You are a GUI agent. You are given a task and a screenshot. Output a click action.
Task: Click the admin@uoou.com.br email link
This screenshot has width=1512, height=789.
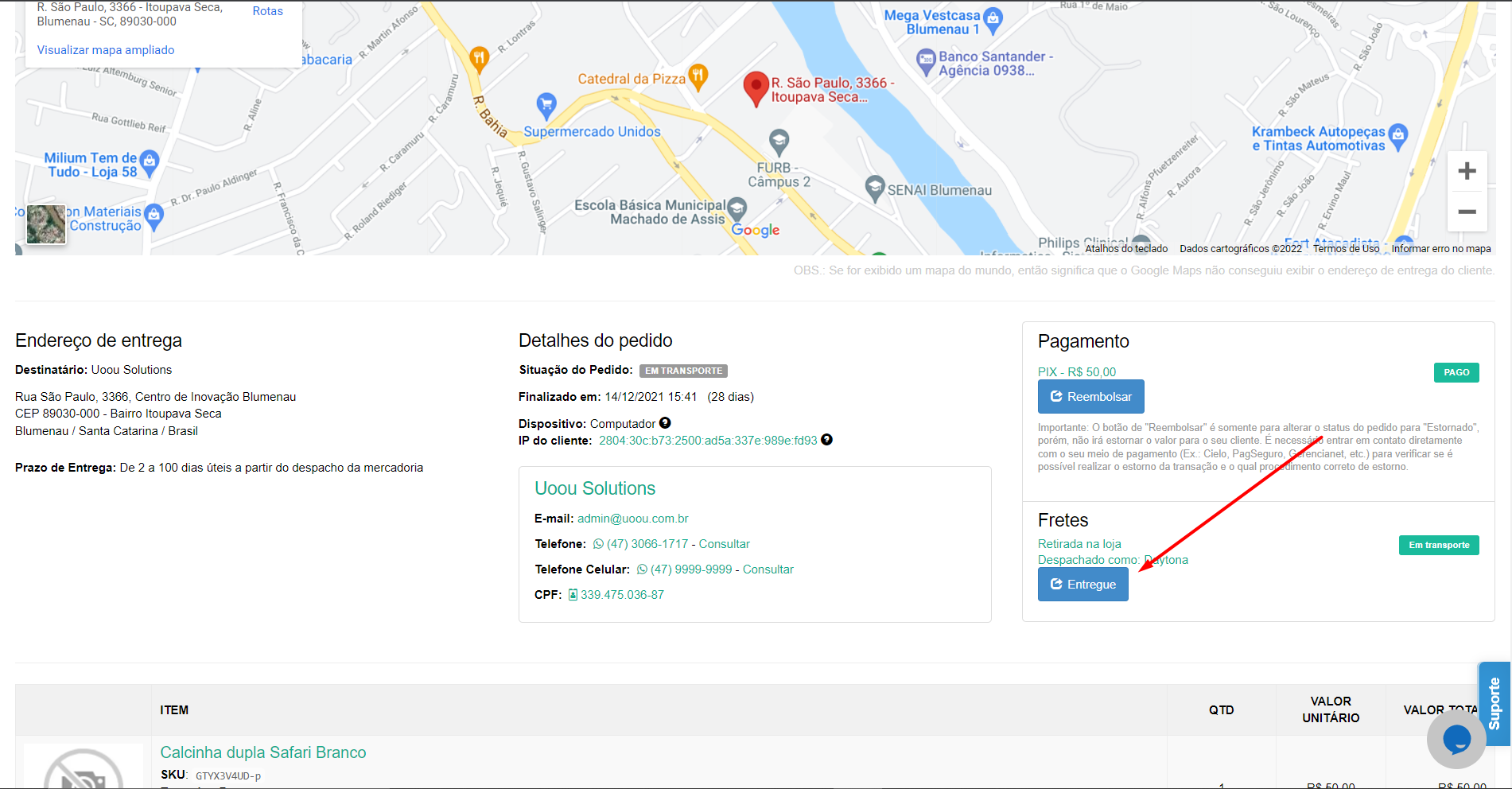633,519
